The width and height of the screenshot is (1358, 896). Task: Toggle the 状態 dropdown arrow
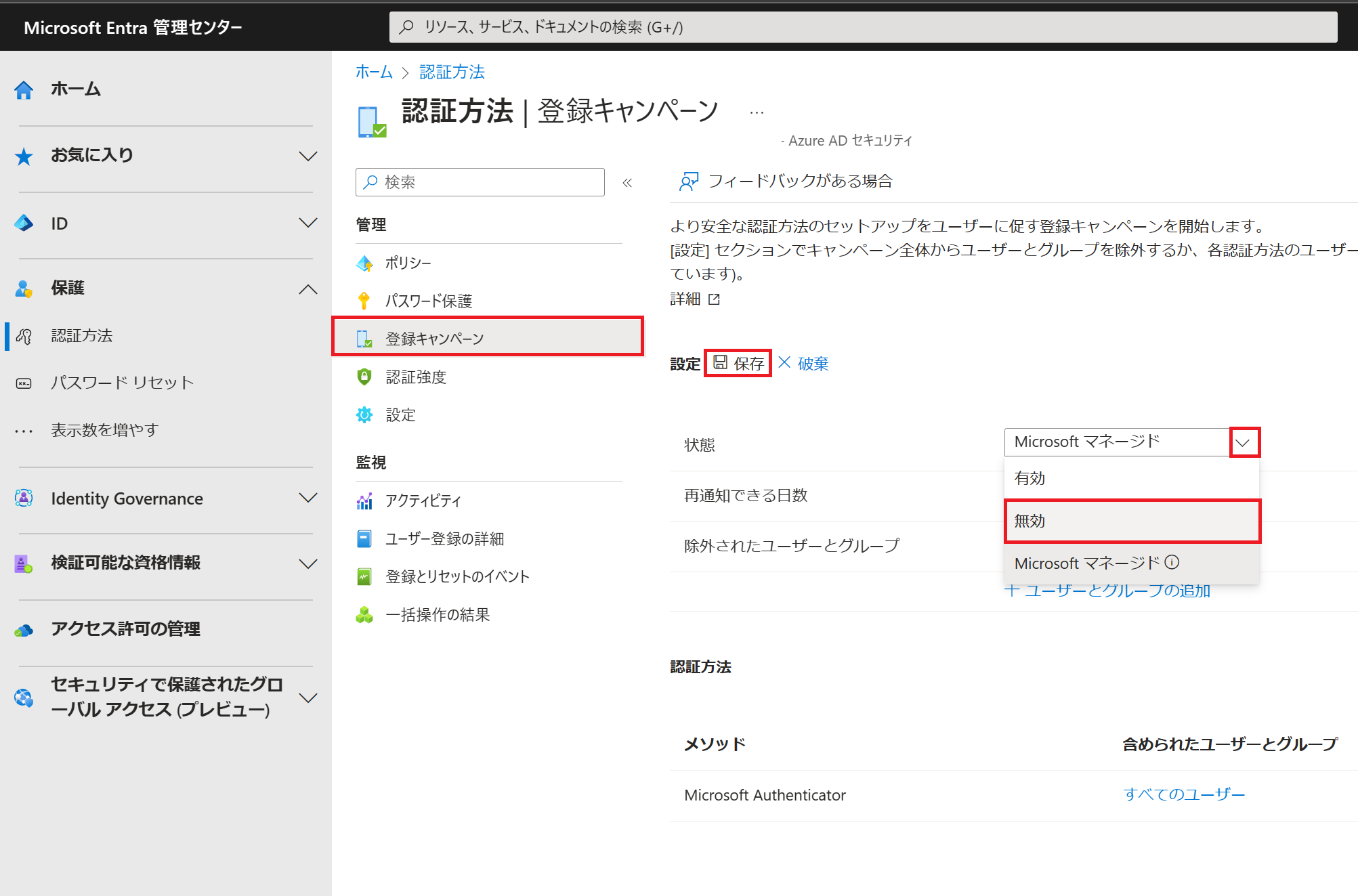(x=1243, y=442)
